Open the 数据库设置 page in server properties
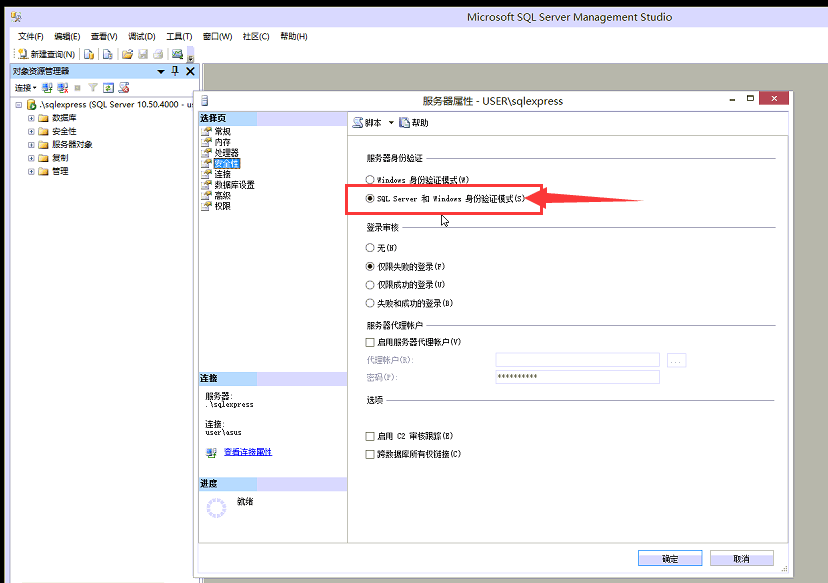The width and height of the screenshot is (828, 583). click(x=234, y=185)
